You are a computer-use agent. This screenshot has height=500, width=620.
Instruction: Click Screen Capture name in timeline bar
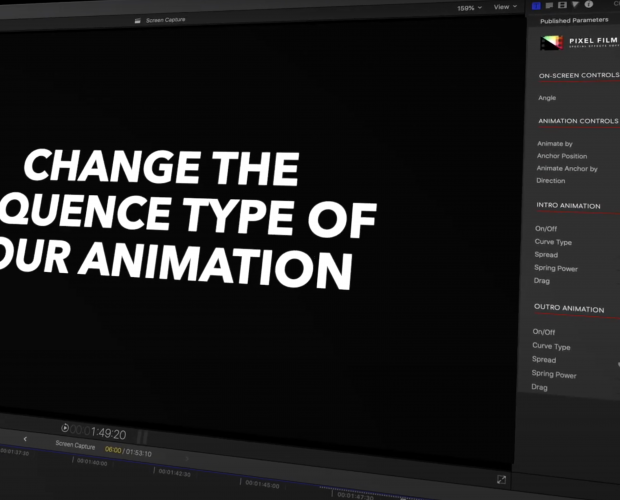(75, 445)
